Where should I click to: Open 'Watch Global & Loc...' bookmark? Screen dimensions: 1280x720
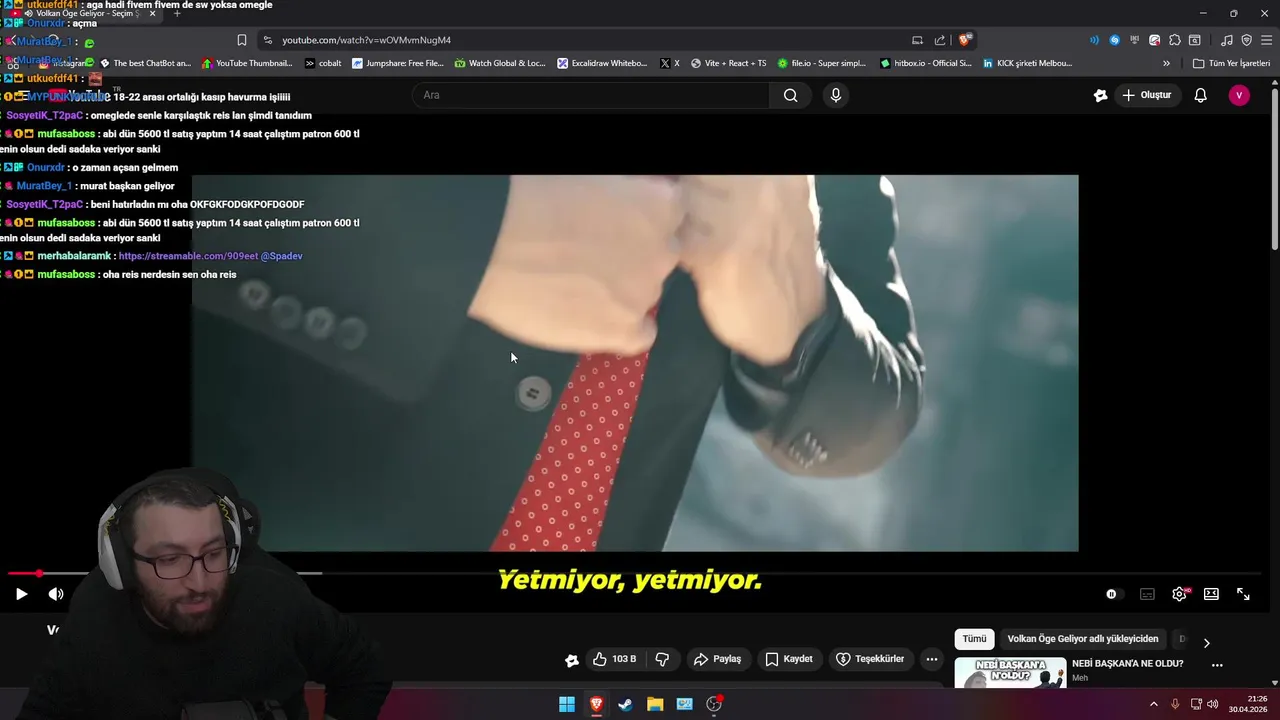(500, 63)
